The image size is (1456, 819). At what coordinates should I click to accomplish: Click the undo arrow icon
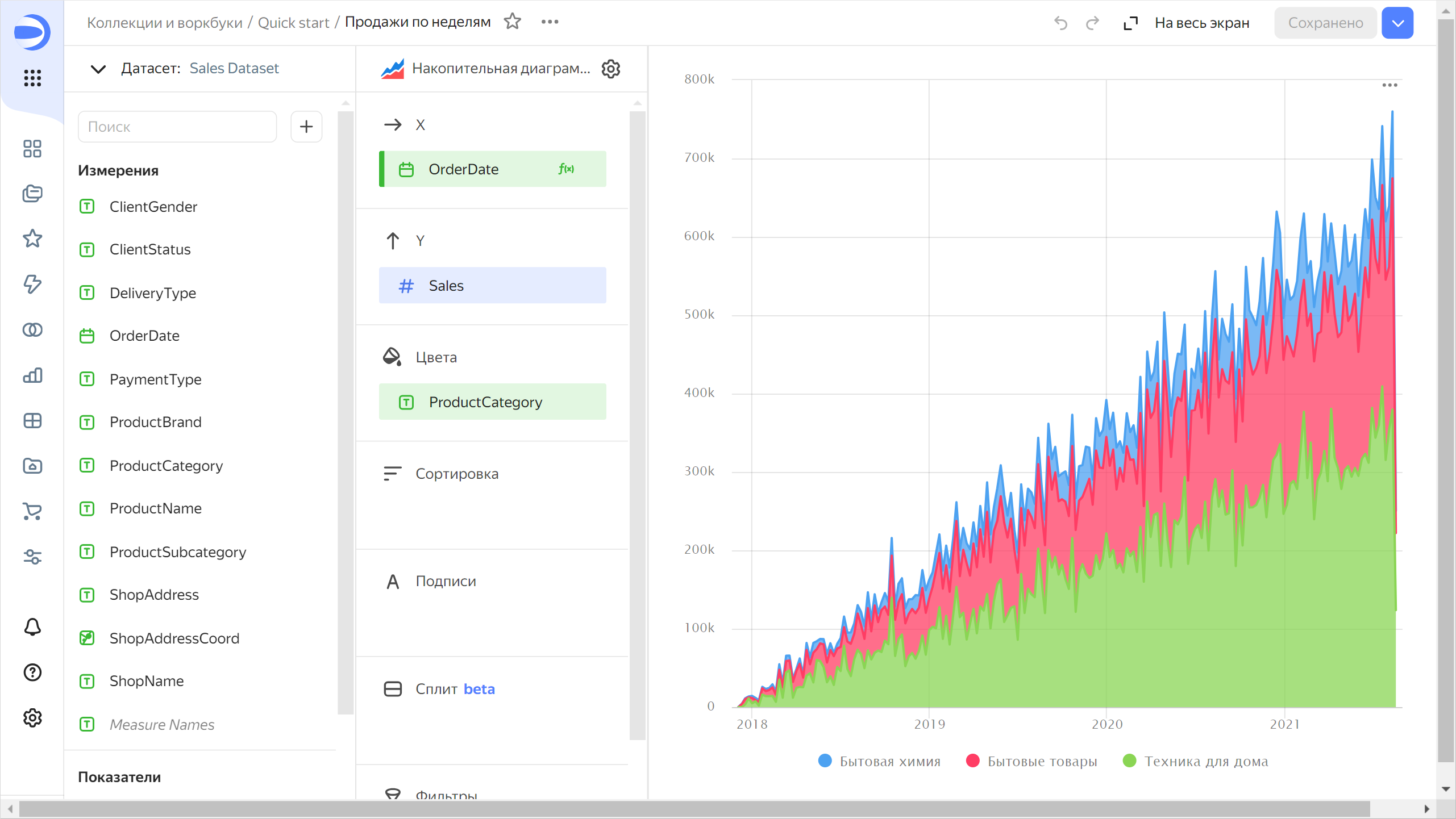coord(1060,23)
